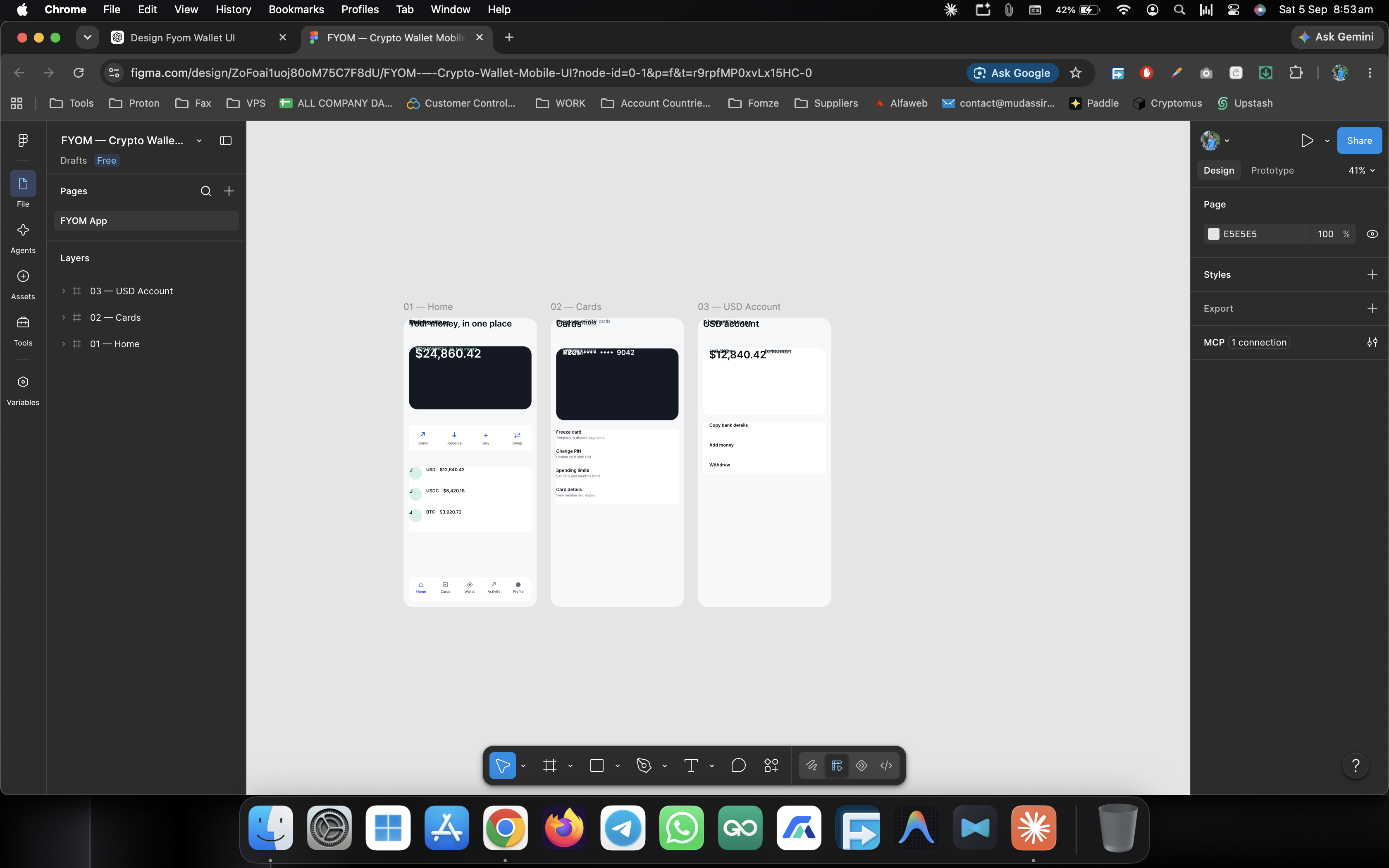Image resolution: width=1389 pixels, height=868 pixels.
Task: Expand the 02 — Cards layer
Action: click(x=64, y=317)
